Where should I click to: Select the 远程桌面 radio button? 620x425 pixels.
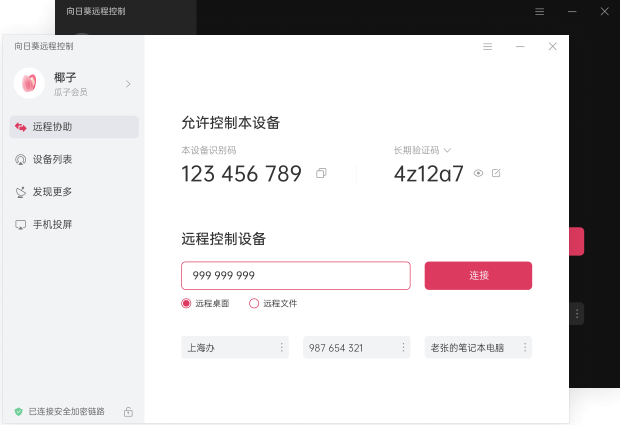186,303
